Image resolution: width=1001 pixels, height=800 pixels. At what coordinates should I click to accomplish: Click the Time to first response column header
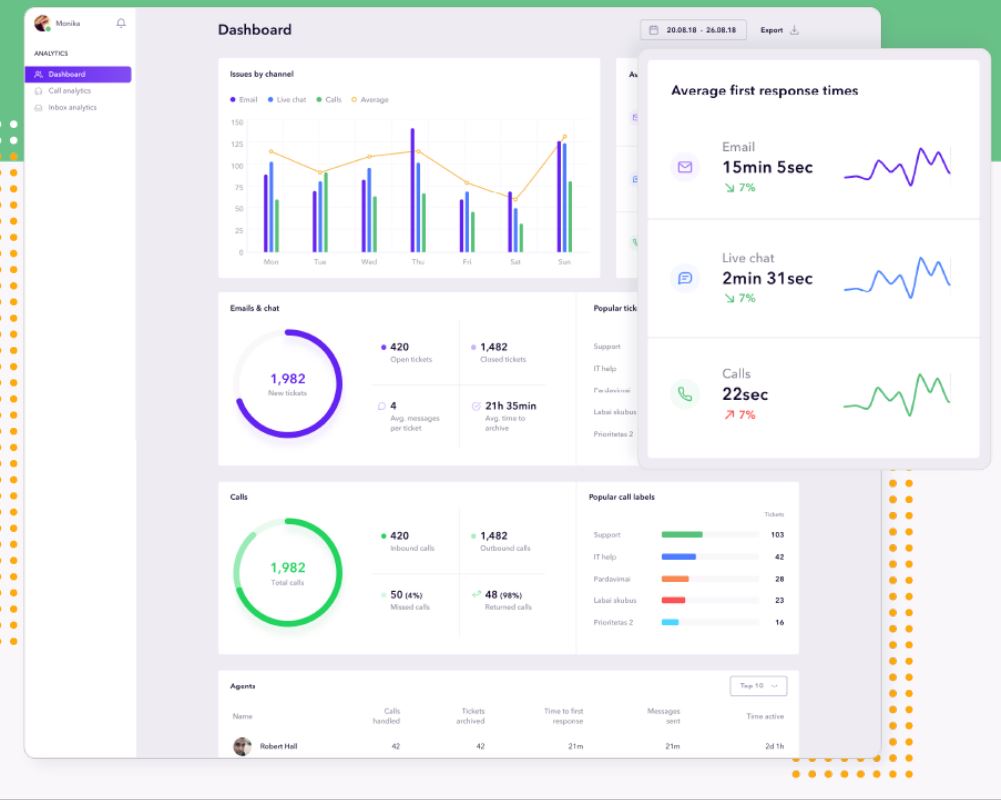click(564, 716)
